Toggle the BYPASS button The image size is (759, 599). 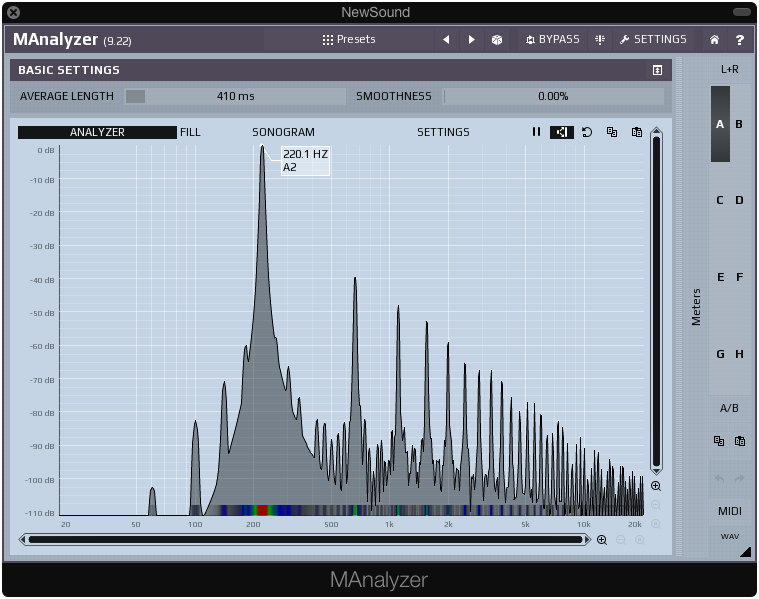click(552, 39)
